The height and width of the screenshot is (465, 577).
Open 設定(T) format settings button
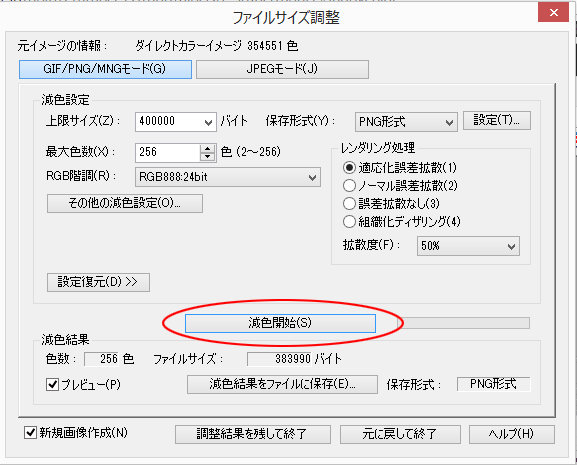click(x=497, y=121)
